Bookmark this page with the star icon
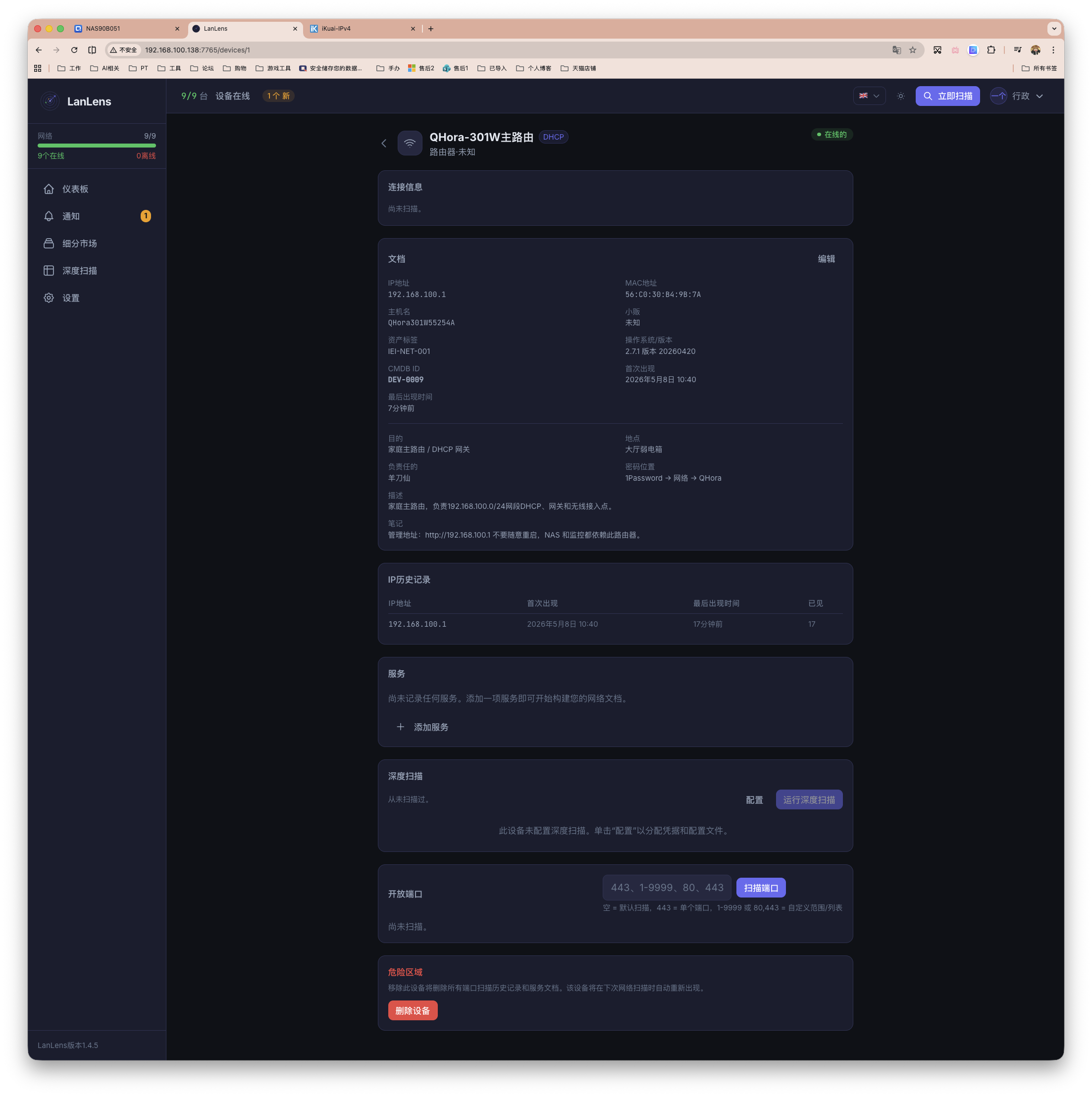Image resolution: width=1092 pixels, height=1097 pixels. tap(912, 50)
